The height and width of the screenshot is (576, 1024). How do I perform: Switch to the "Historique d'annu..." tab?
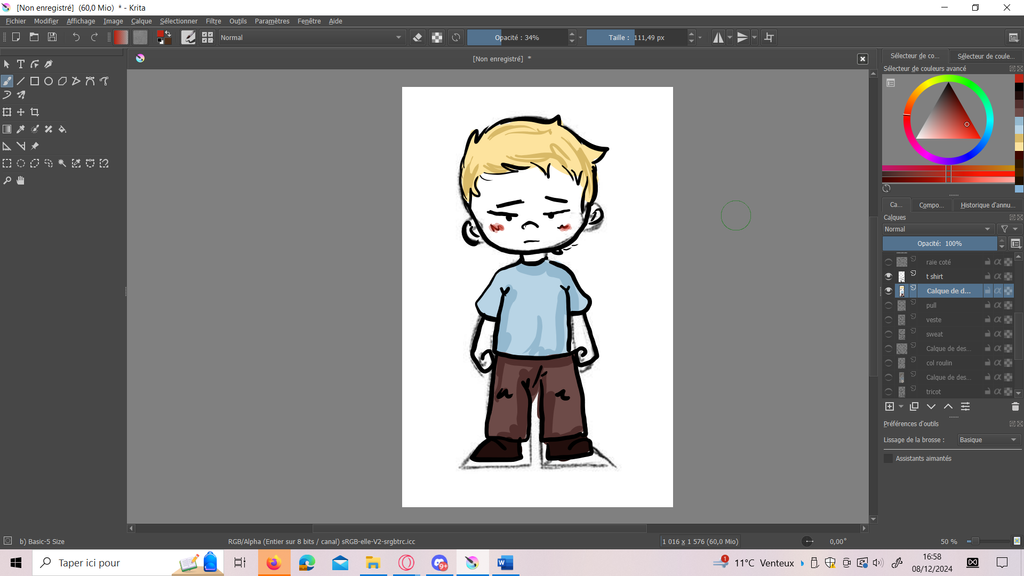click(986, 205)
